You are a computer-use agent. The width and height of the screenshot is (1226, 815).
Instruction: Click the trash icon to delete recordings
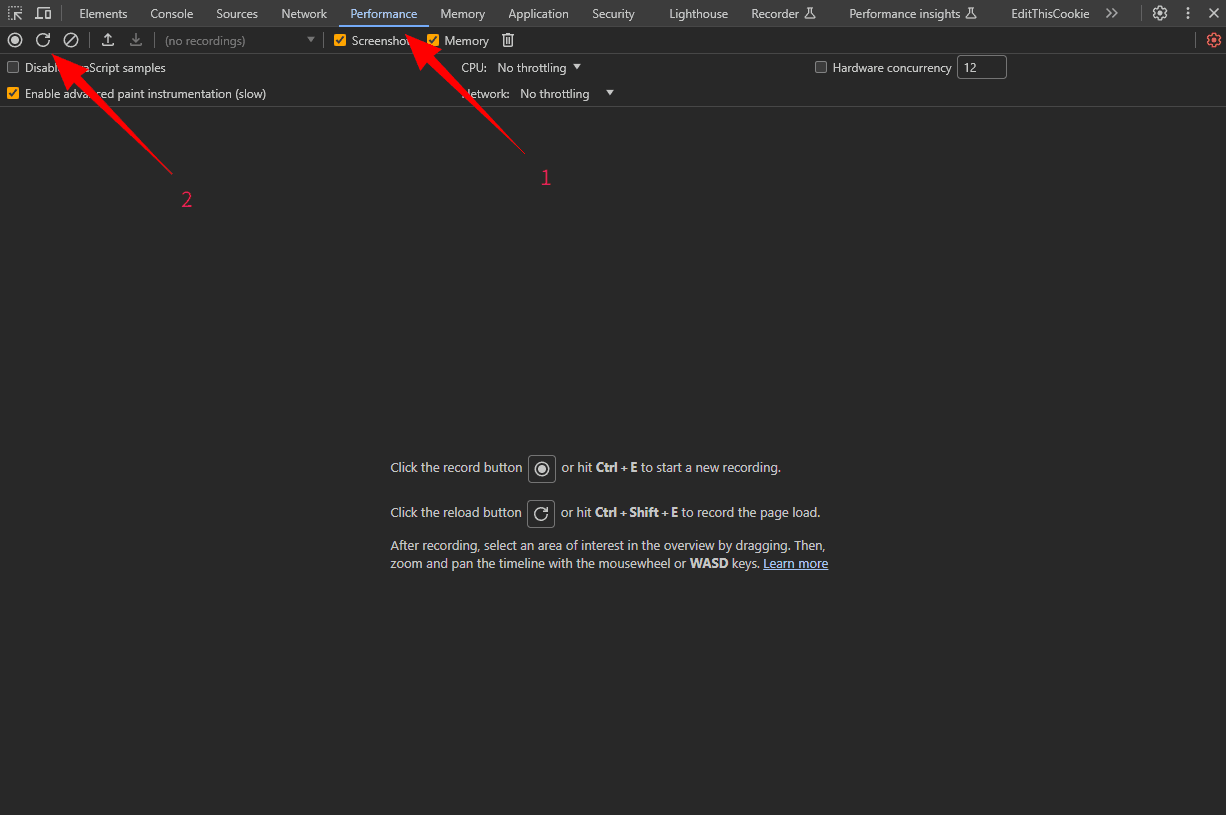tap(507, 40)
